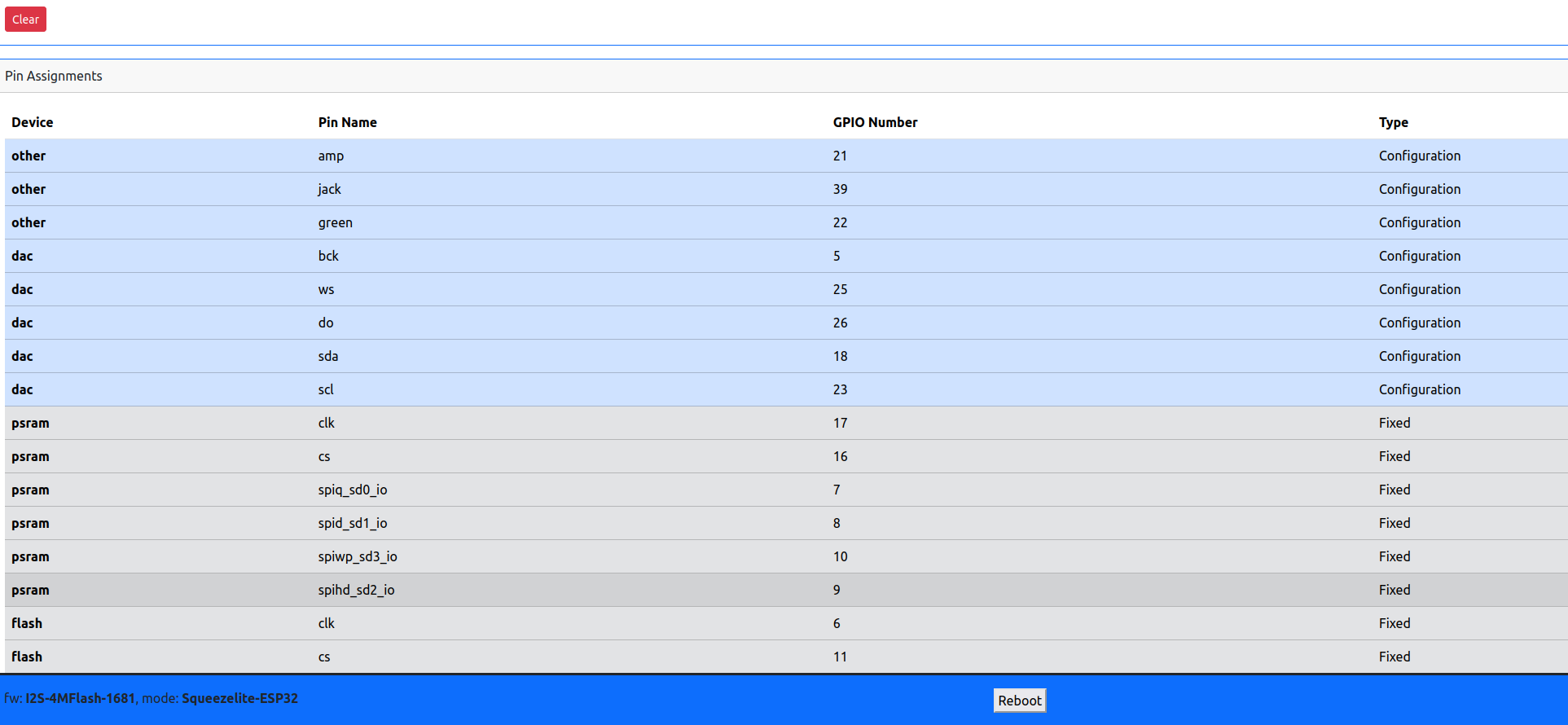Click the Type column header

1393,122
